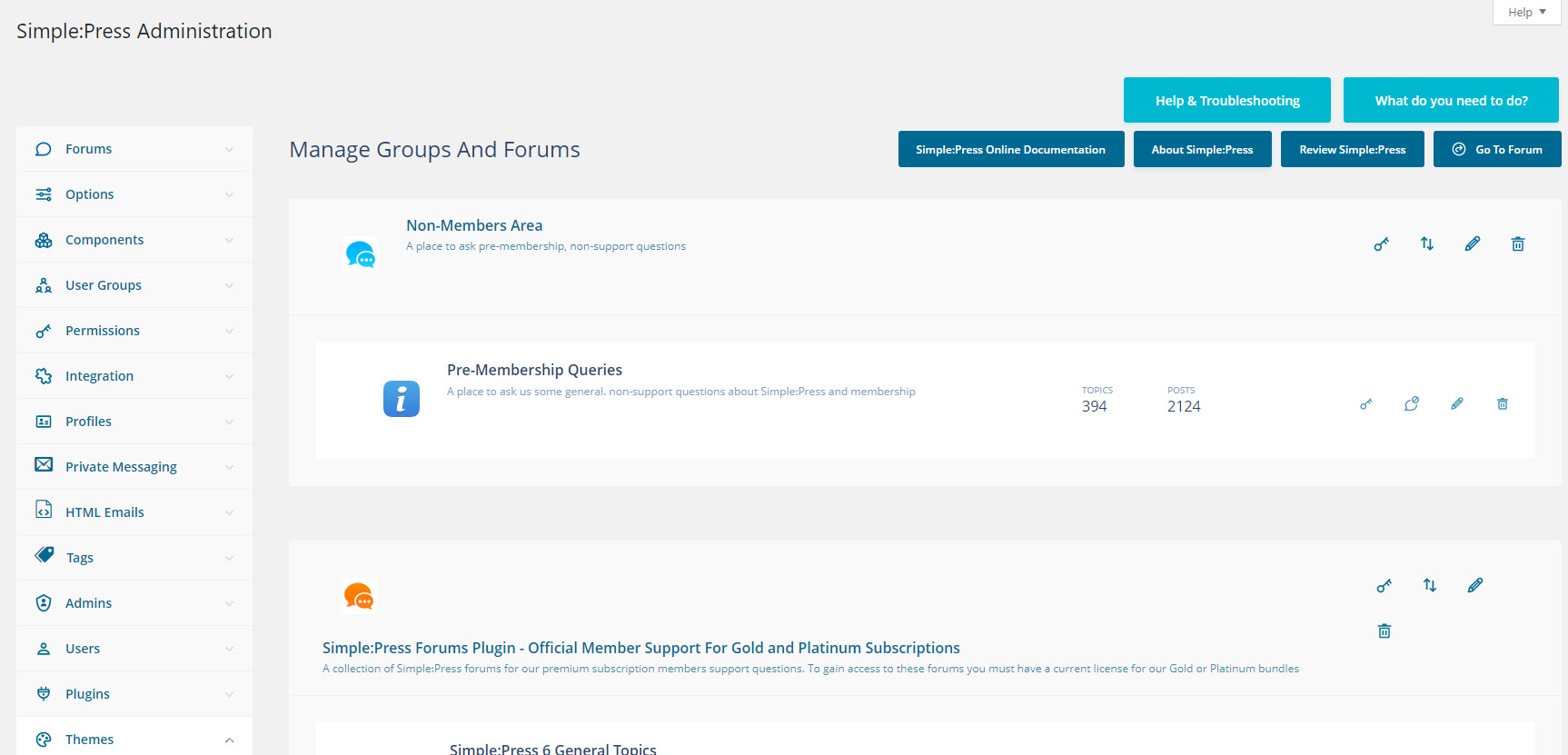This screenshot has width=1568, height=755.
Task: Expand the HTML Emails menu chevron
Action: [x=229, y=512]
